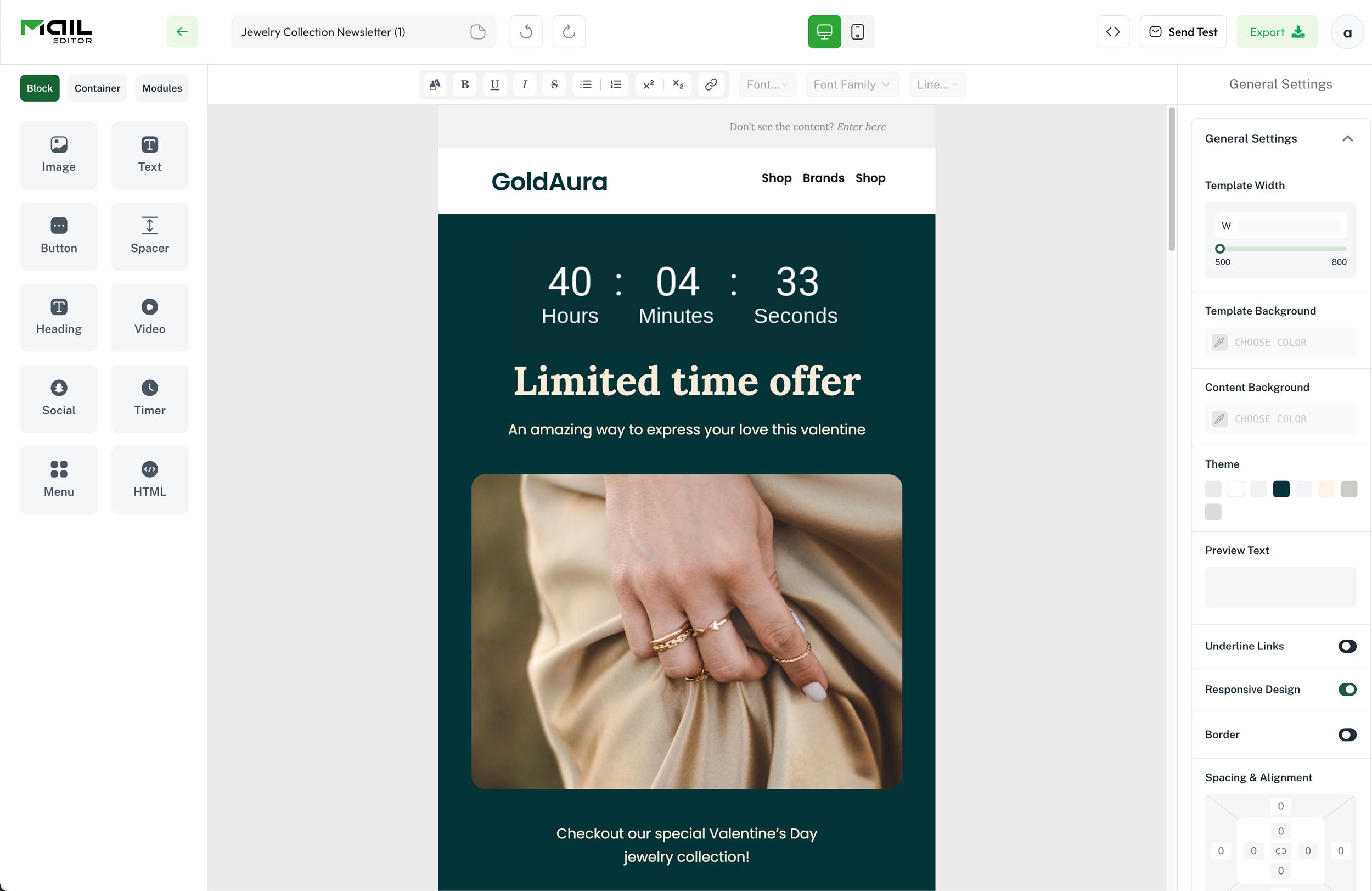Apply superscript formatting
The image size is (1372, 891).
pos(649,85)
